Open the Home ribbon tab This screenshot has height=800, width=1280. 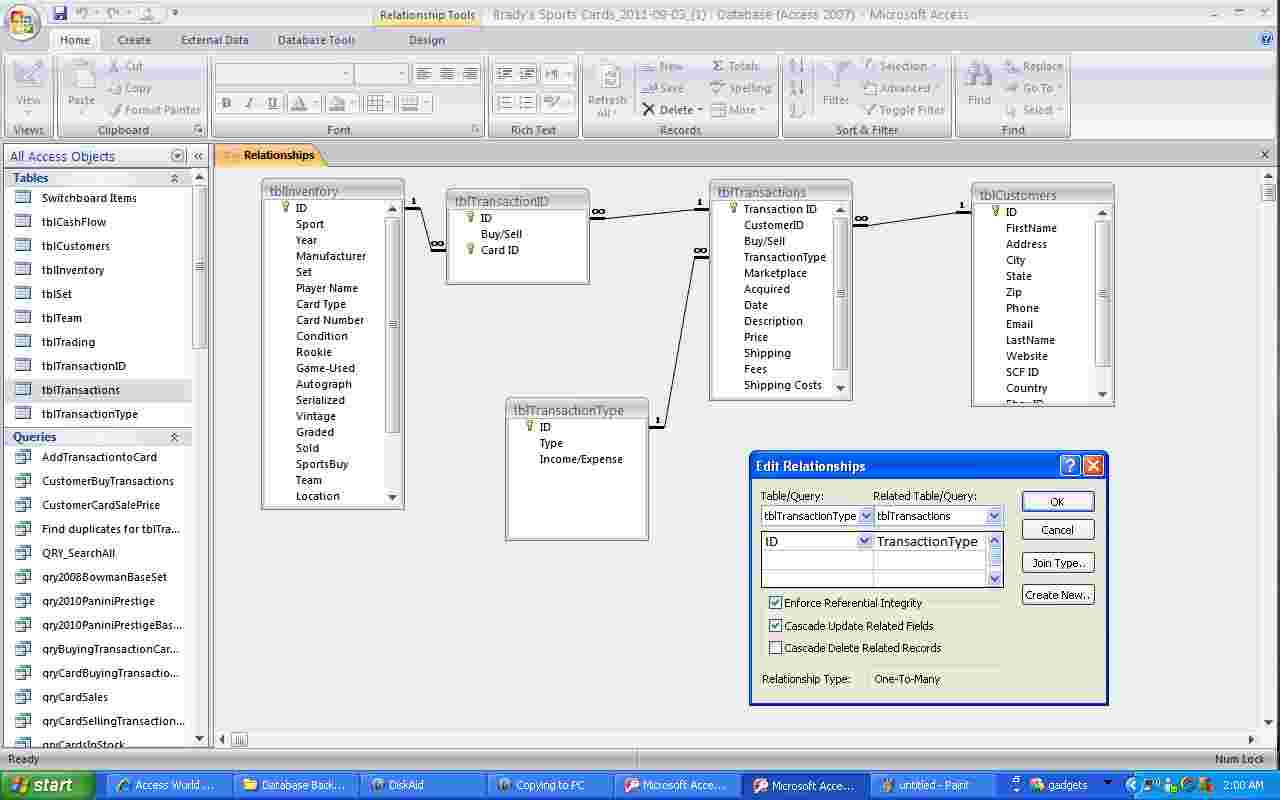point(75,40)
